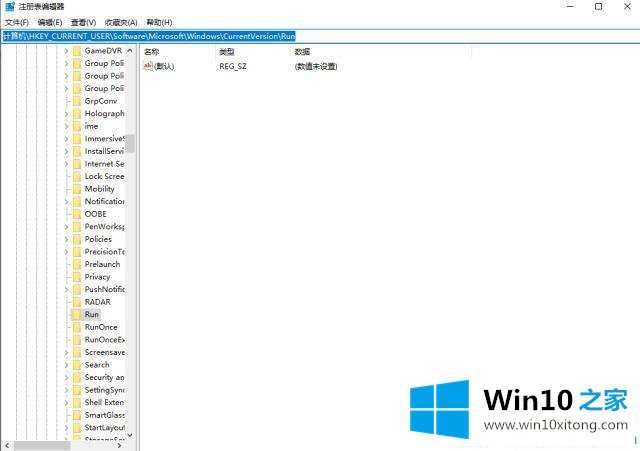Click the tree horizontal scroll left arrow
Image resolution: width=640 pixels, height=451 pixels.
click(x=7, y=446)
